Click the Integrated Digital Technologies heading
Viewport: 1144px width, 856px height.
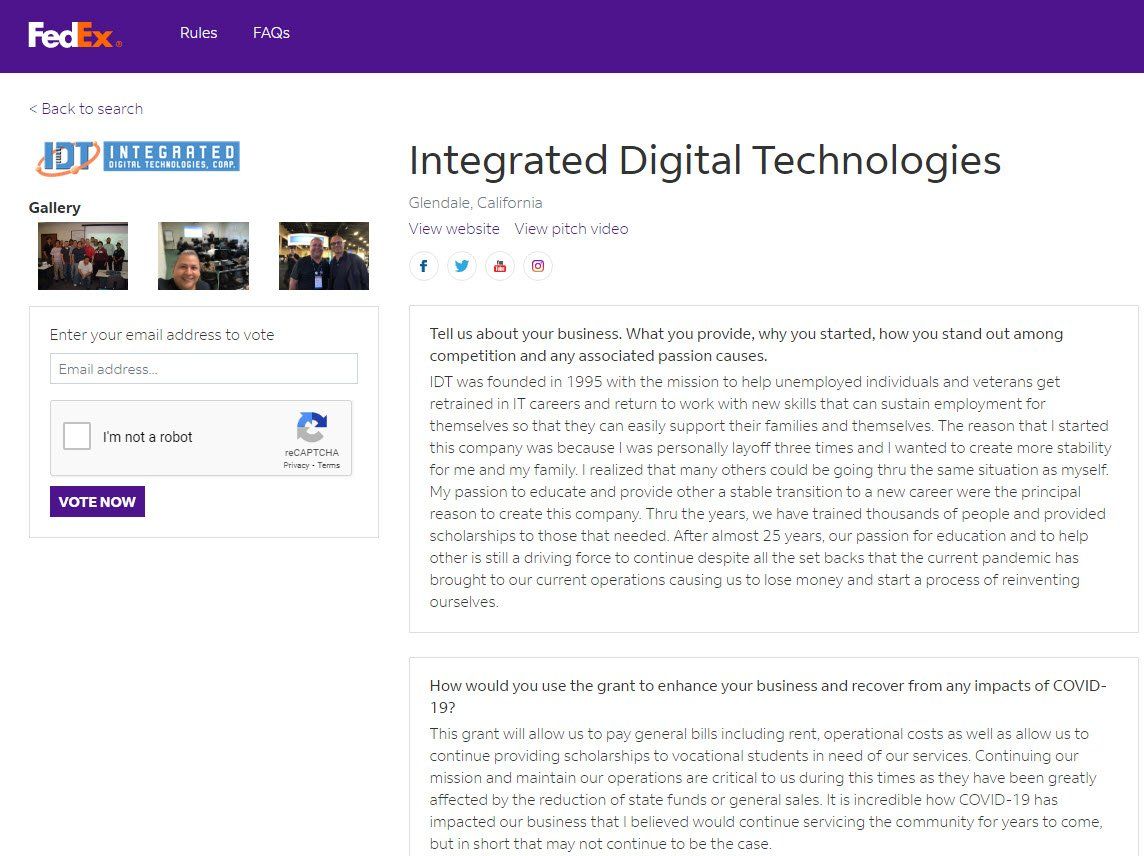tap(705, 161)
